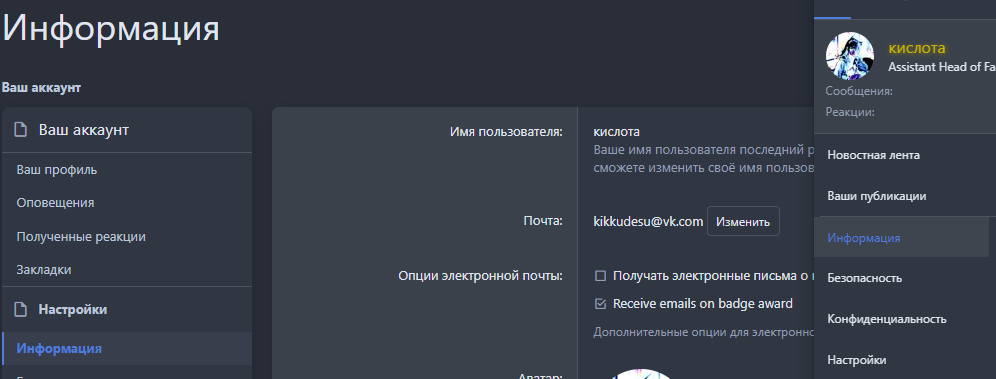Viewport: 996px width, 379px height.
Task: Click the Почта field label
Action: [x=543, y=222]
